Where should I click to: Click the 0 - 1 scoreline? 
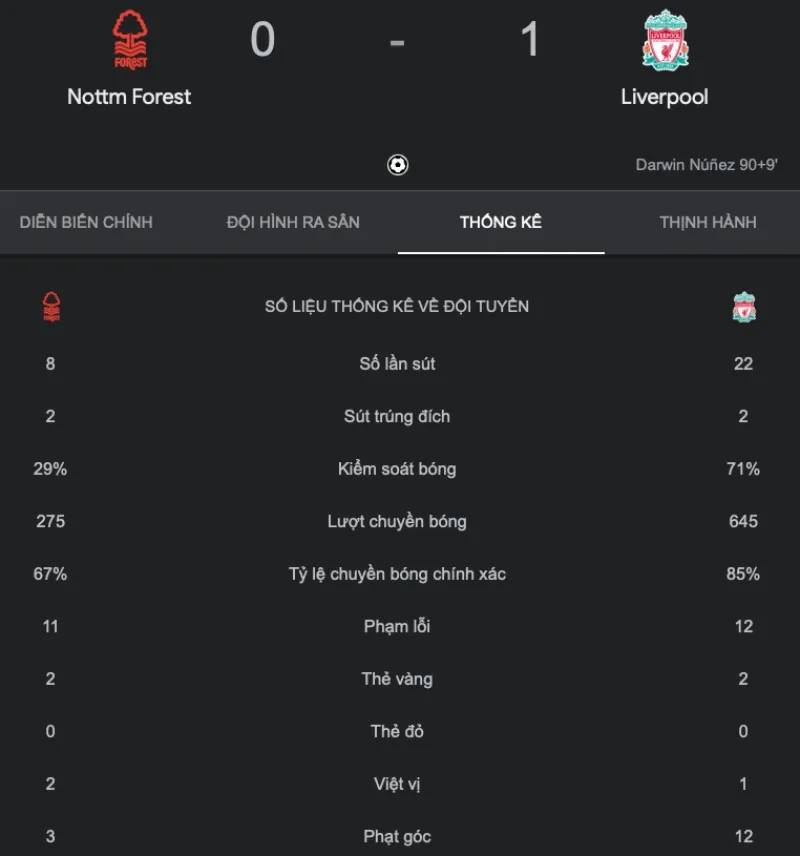click(x=397, y=42)
